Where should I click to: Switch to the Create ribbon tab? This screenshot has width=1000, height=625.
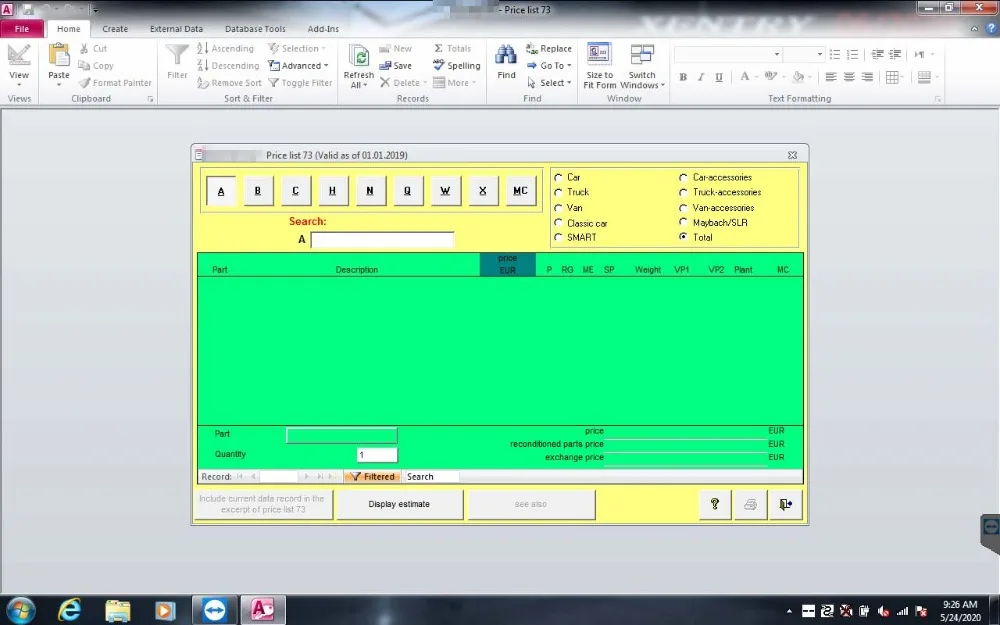[115, 29]
